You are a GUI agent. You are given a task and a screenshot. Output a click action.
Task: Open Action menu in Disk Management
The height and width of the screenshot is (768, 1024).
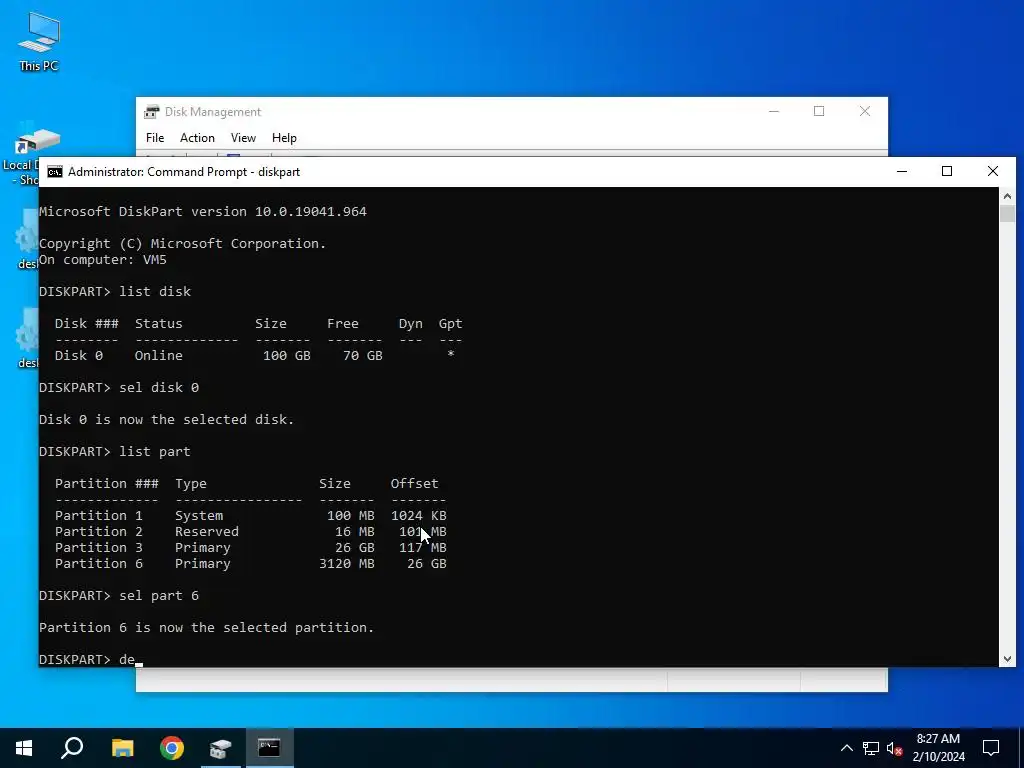[x=197, y=138]
